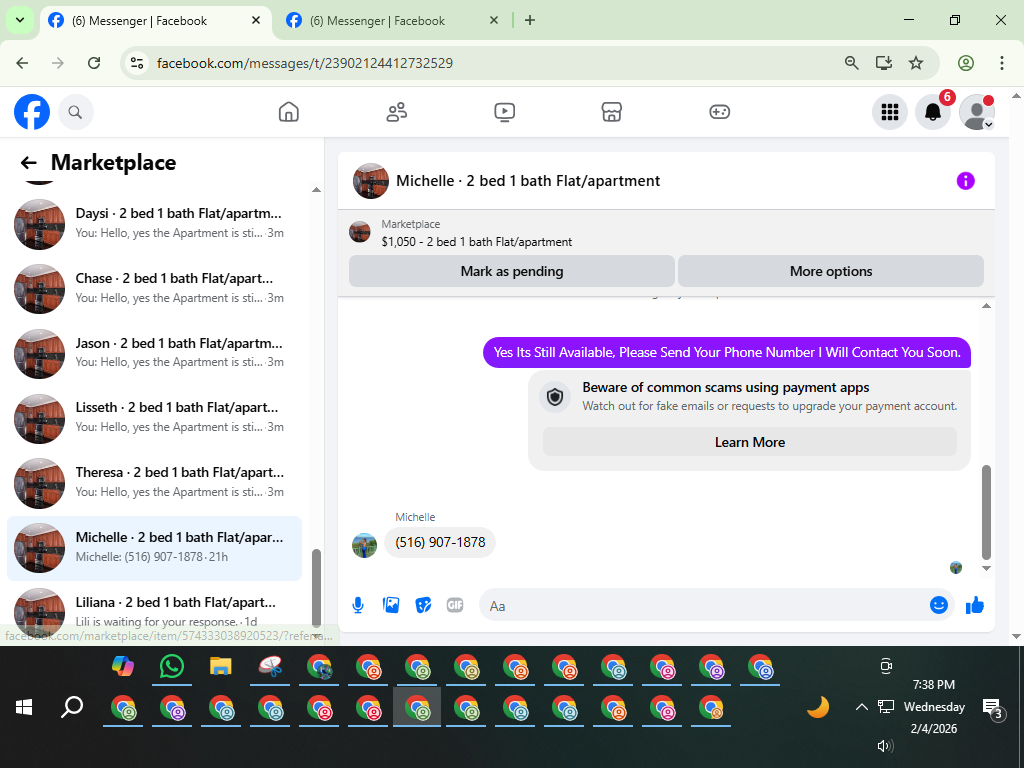The width and height of the screenshot is (1024, 768).
Task: Show hidden system tray icons chevron
Action: click(861, 707)
